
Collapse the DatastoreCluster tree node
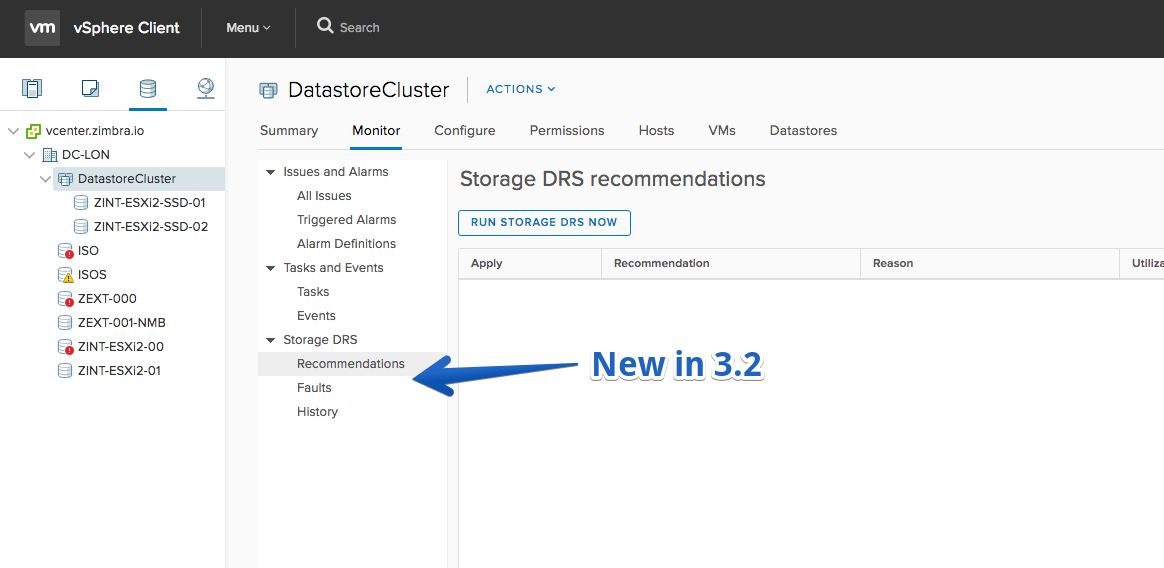(x=46, y=179)
